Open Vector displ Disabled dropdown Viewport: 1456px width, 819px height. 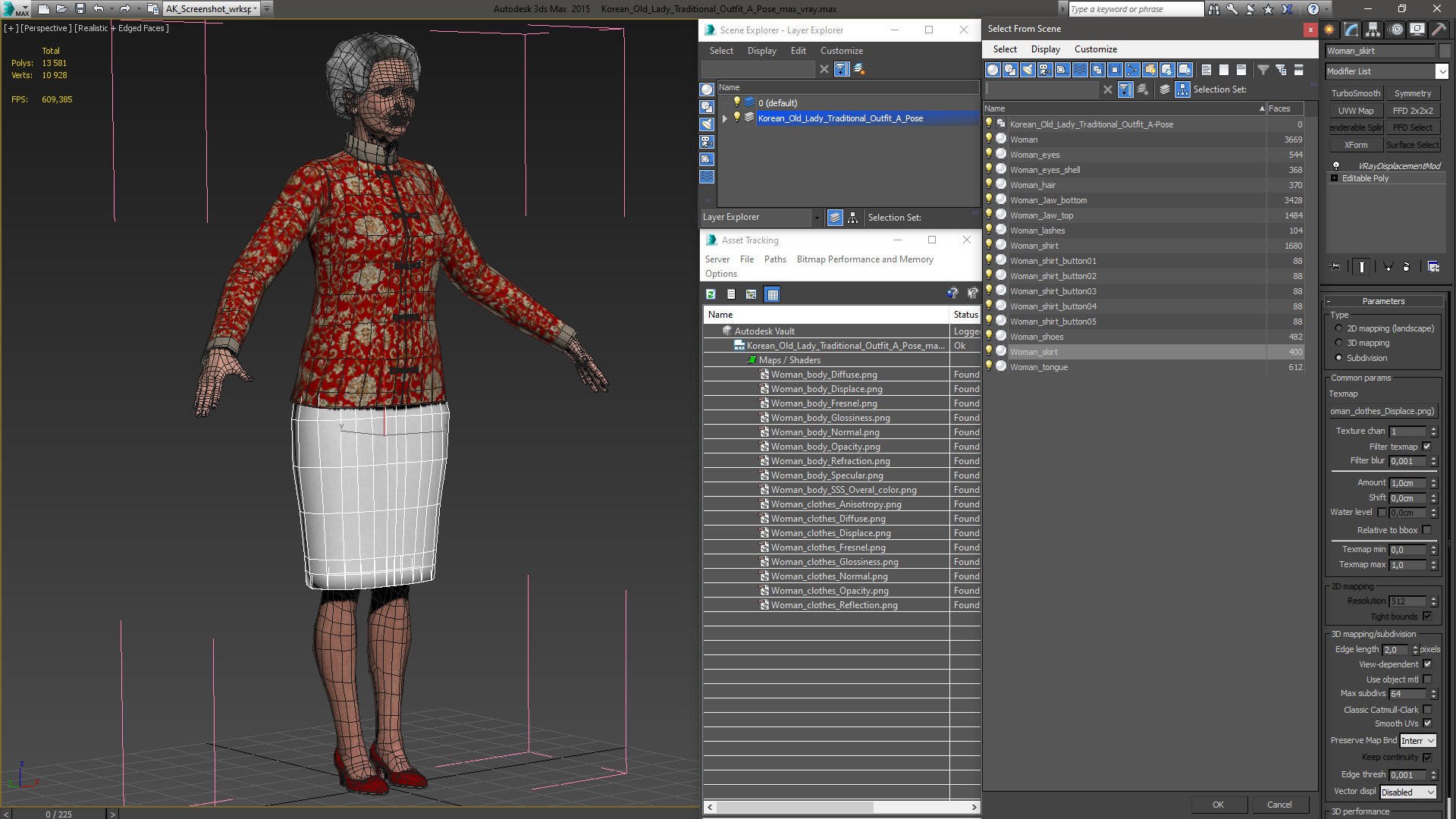pyautogui.click(x=1408, y=792)
